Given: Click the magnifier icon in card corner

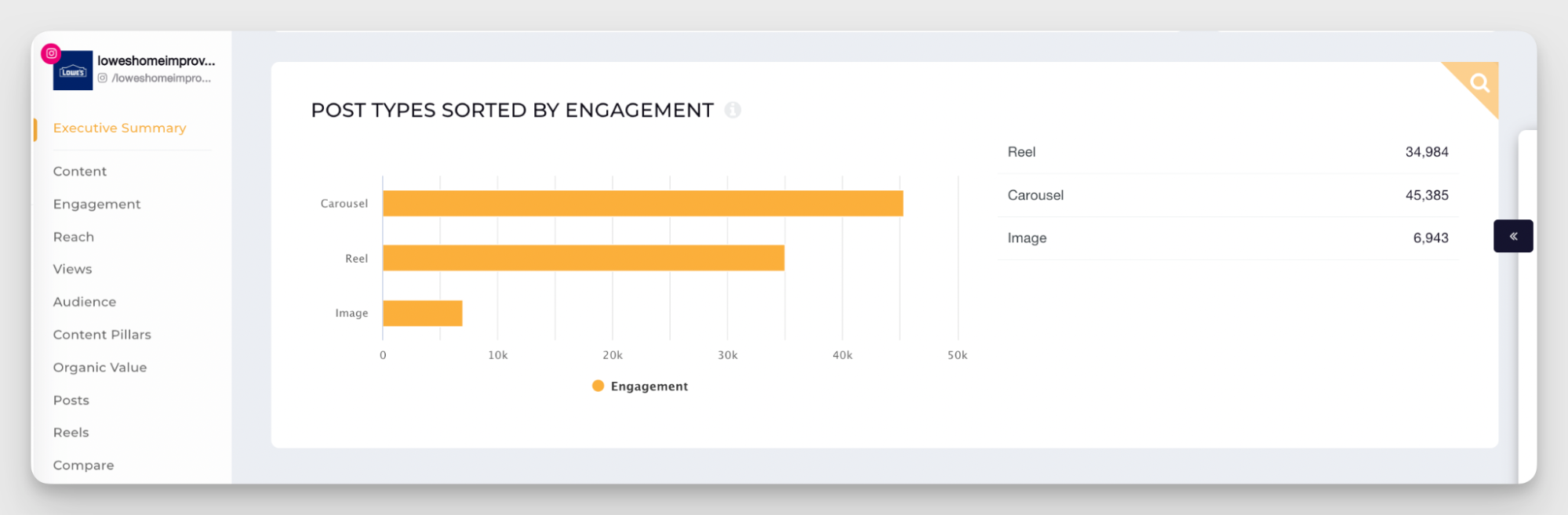Looking at the screenshot, I should pyautogui.click(x=1479, y=82).
